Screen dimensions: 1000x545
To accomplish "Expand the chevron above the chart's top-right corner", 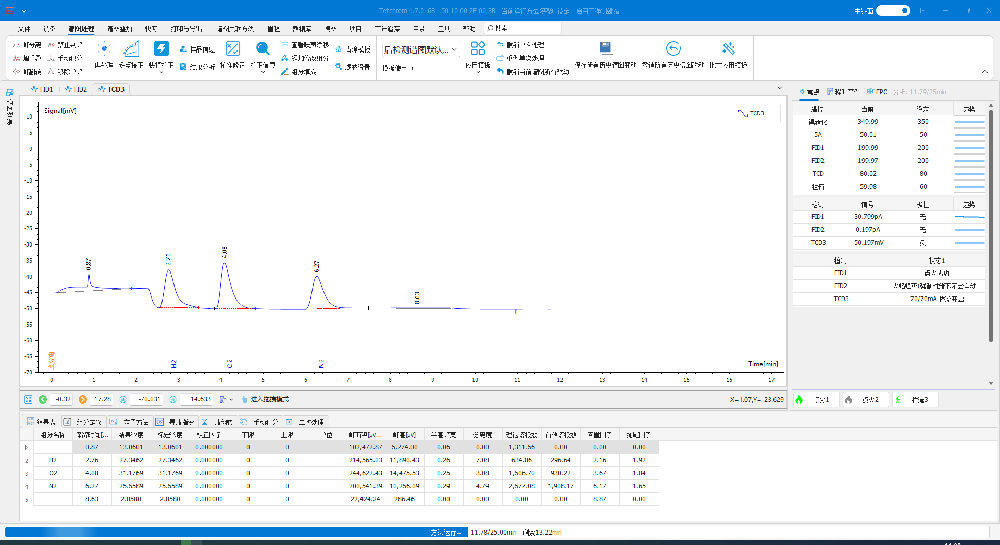I will [779, 88].
